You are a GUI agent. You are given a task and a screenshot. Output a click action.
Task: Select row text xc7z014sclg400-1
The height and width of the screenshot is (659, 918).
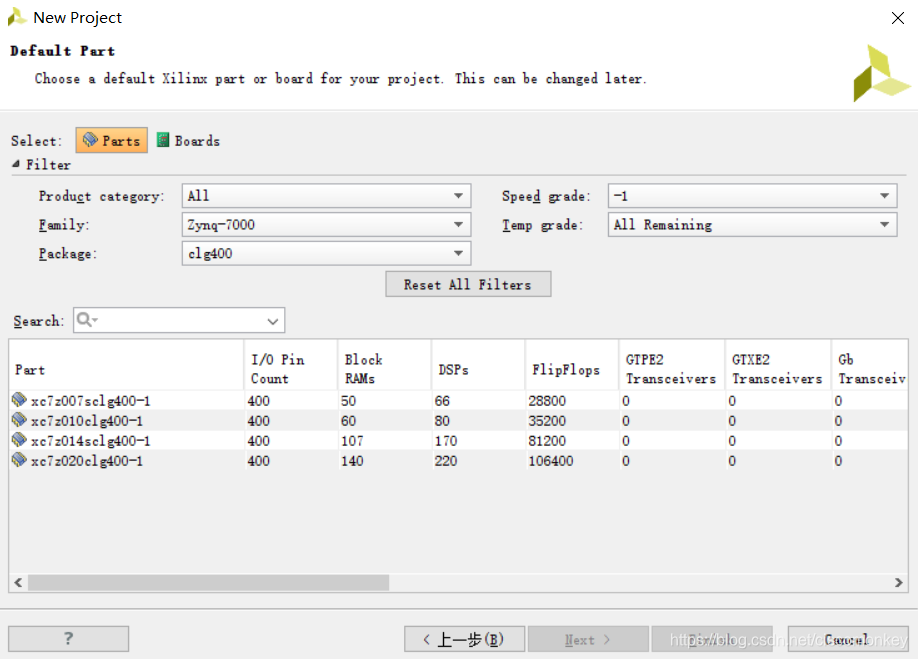[x=91, y=441]
